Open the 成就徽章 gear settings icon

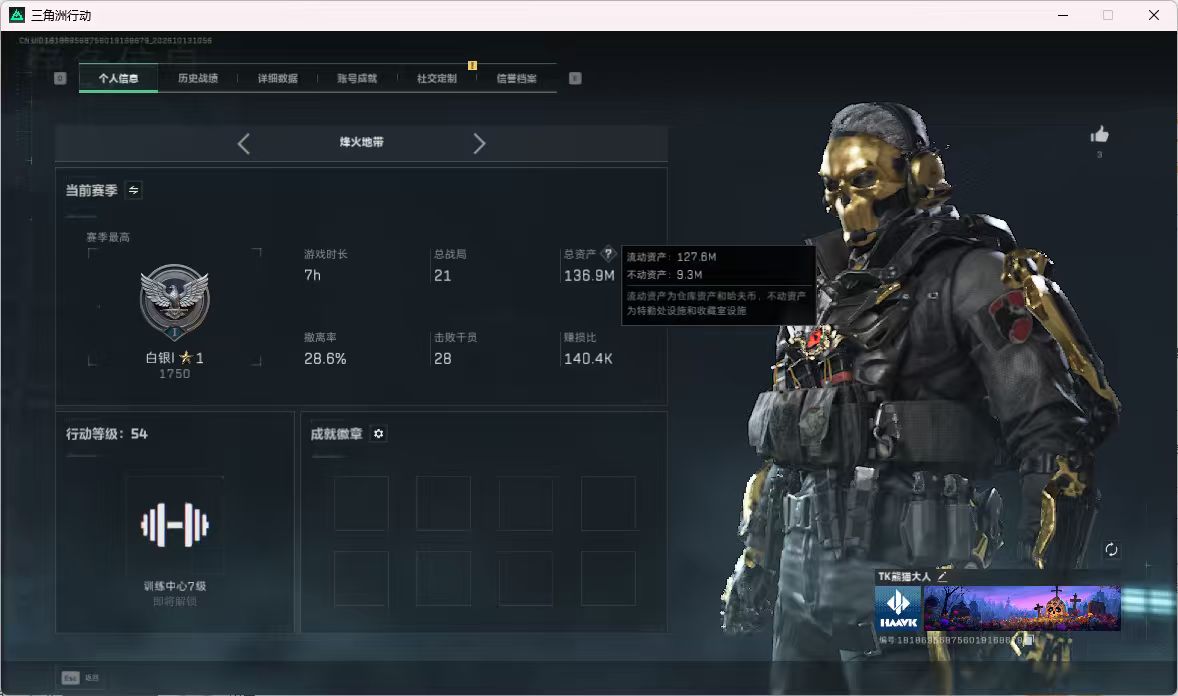click(x=379, y=434)
